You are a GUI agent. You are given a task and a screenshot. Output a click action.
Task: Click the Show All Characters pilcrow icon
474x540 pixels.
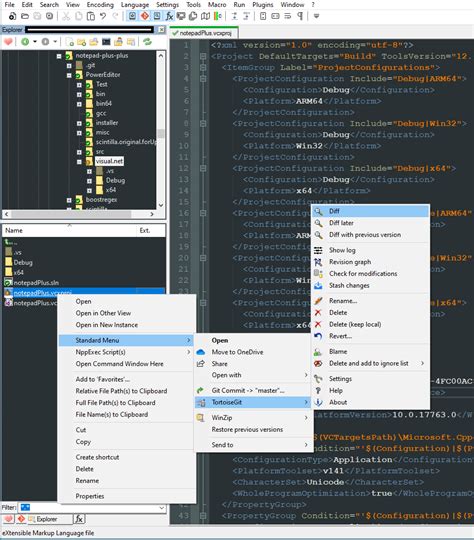[300, 16]
